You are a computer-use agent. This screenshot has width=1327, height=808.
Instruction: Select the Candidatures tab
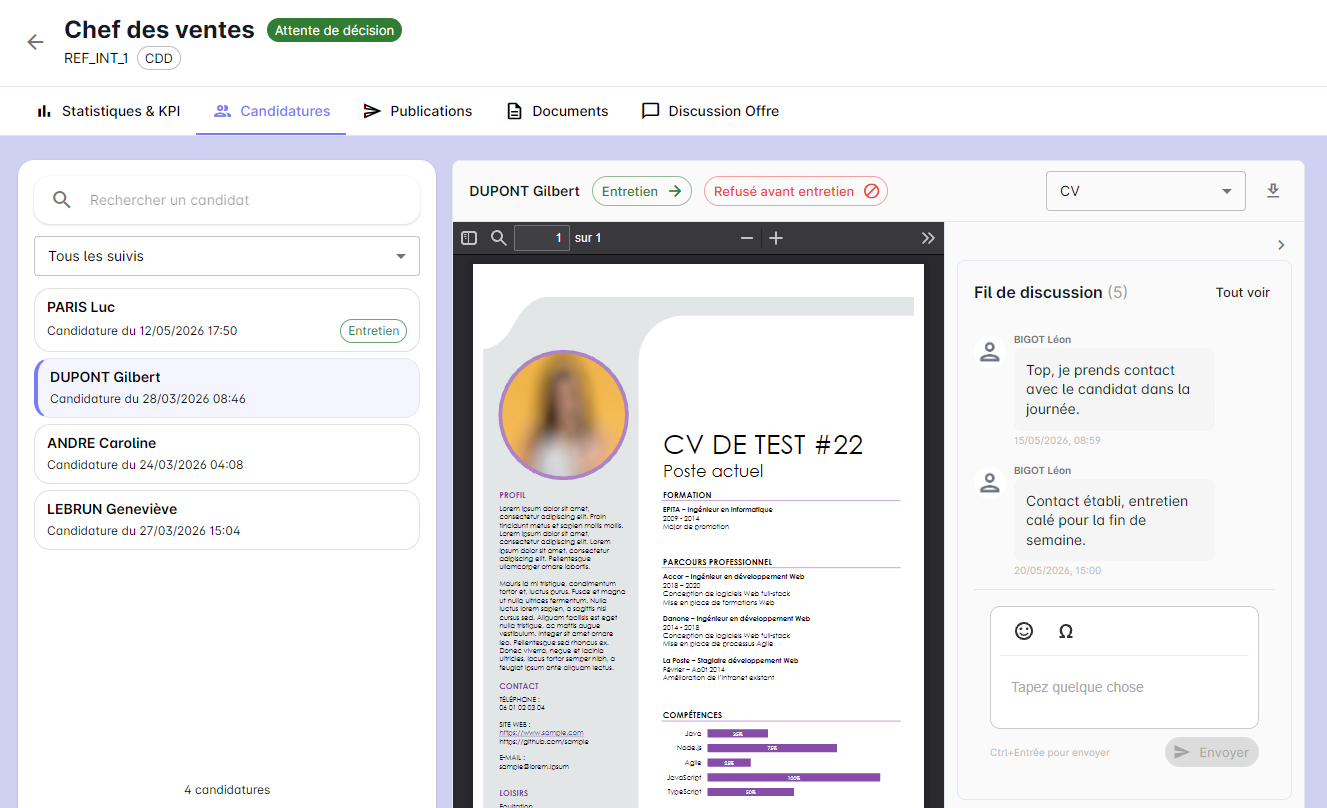tap(271, 111)
